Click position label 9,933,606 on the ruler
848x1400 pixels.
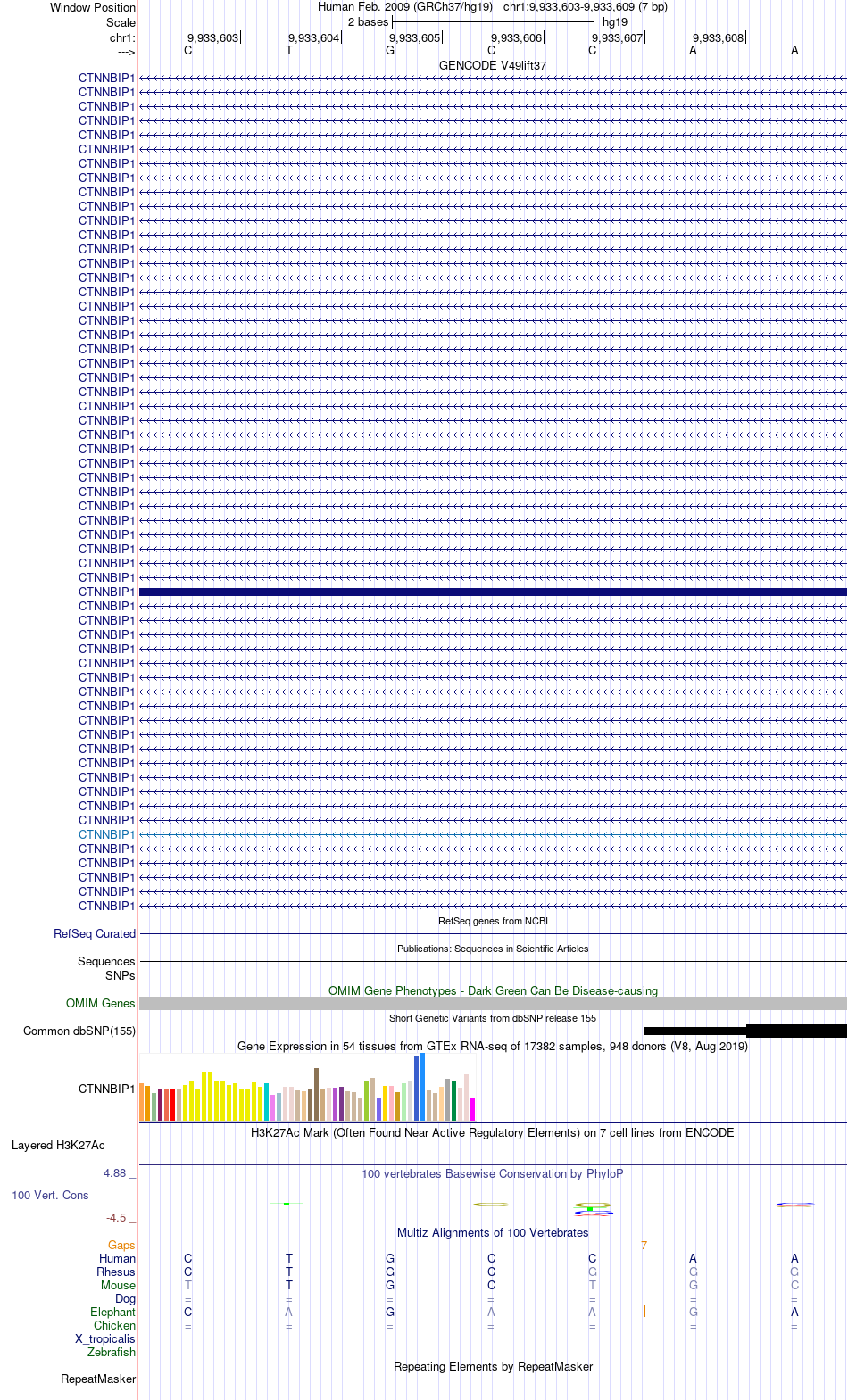517,37
